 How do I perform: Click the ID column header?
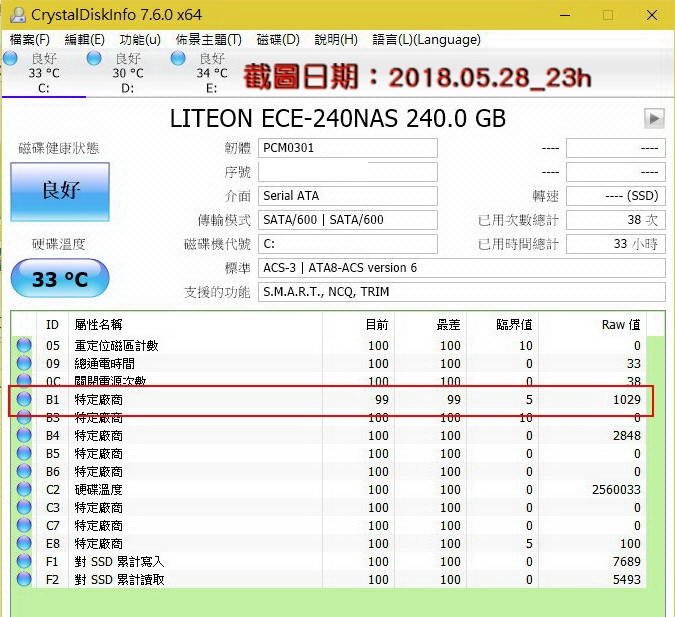[53, 325]
